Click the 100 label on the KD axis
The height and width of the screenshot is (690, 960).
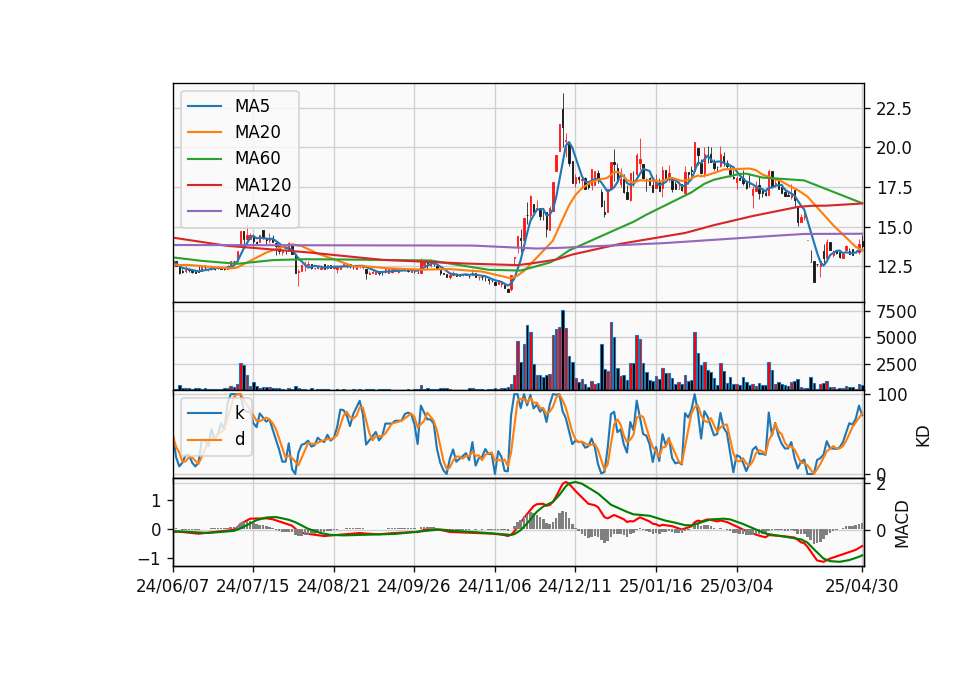point(892,396)
